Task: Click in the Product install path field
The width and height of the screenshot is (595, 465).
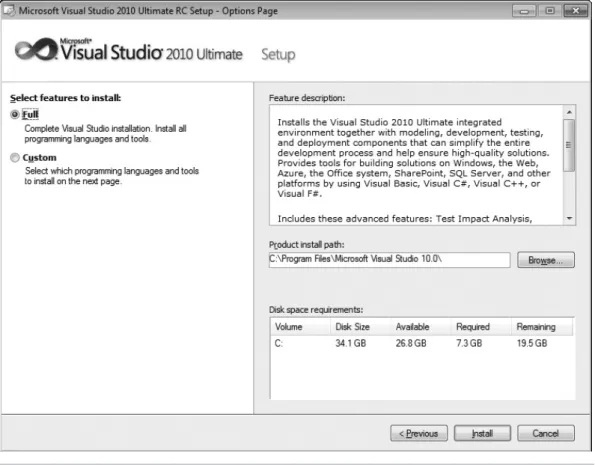Action: pyautogui.click(x=389, y=260)
